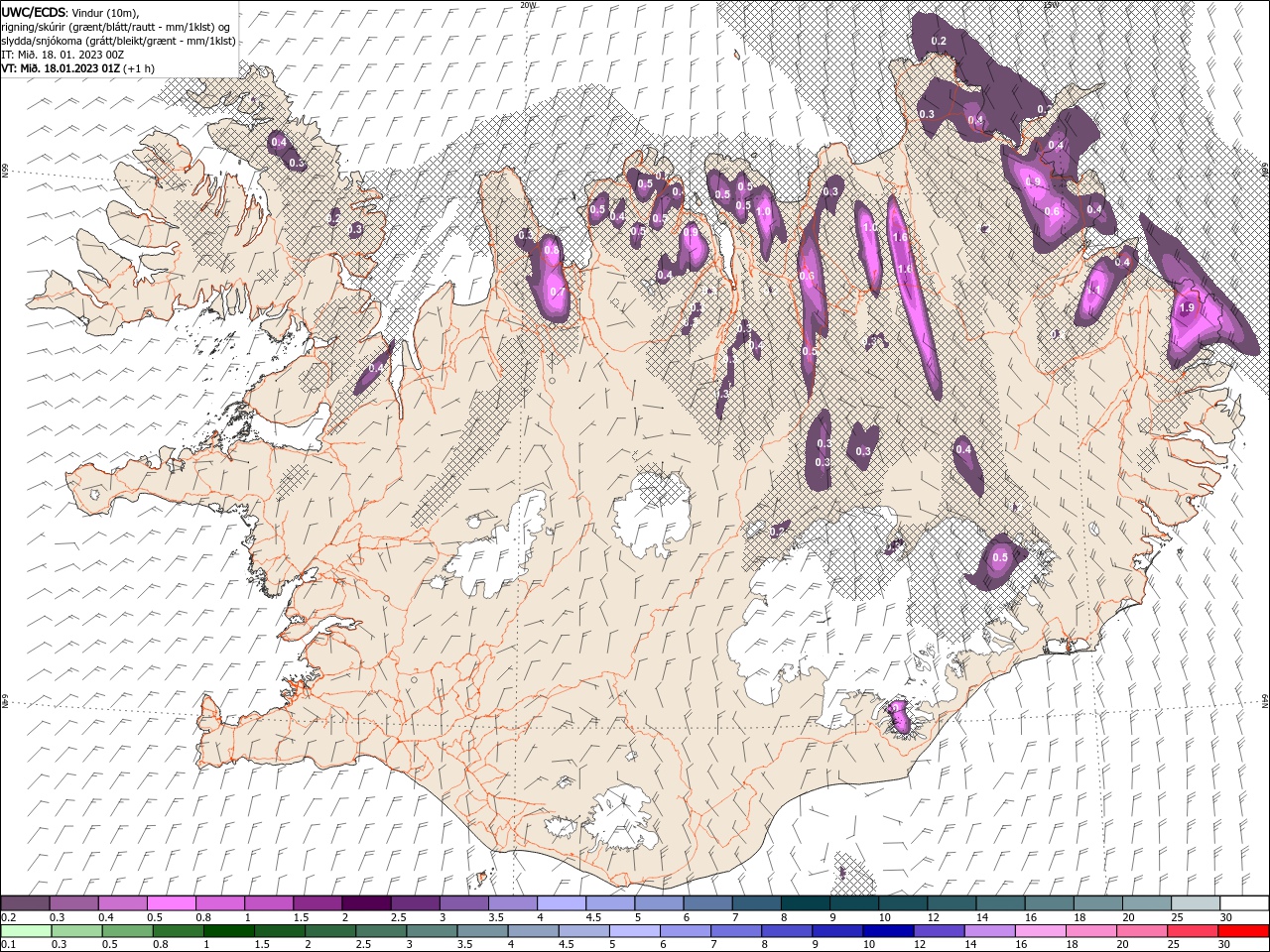
Task: Click the 0.7 value label on the map
Action: coord(557,293)
